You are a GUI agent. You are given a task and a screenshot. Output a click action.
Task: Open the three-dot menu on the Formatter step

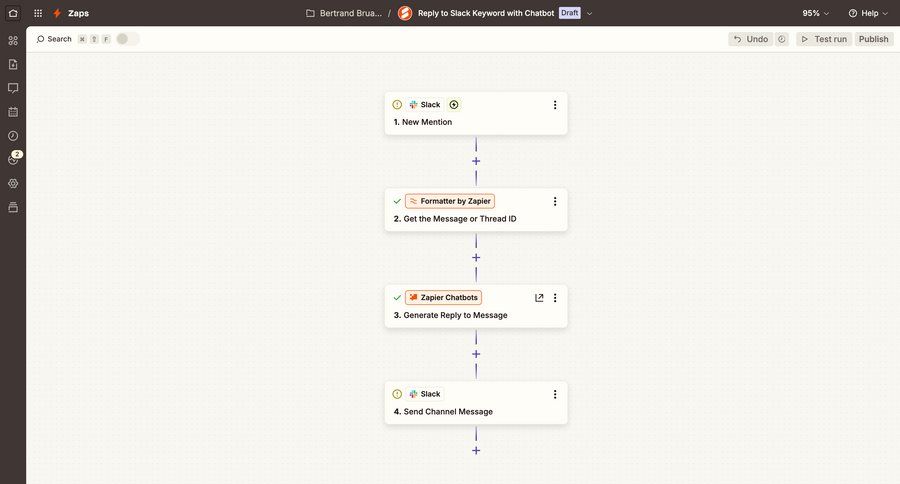[x=555, y=201]
